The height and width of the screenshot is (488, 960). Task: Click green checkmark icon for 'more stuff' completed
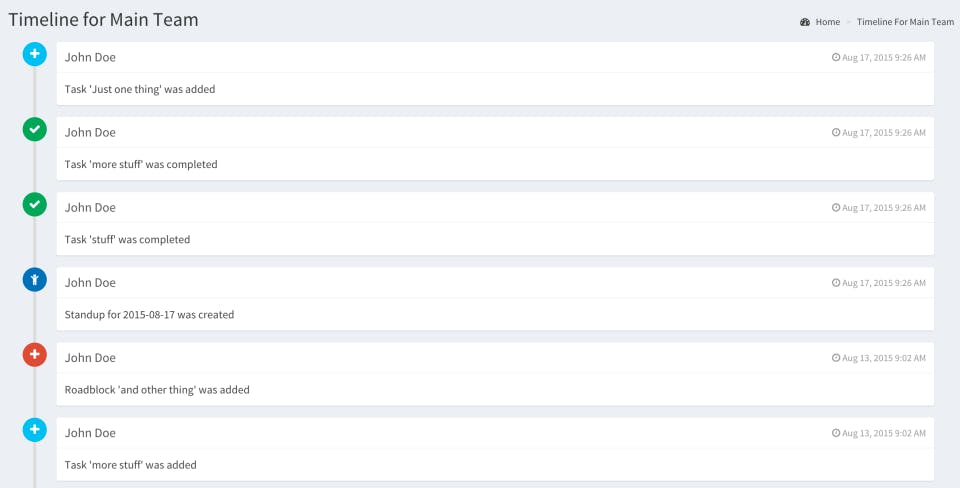pyautogui.click(x=35, y=130)
